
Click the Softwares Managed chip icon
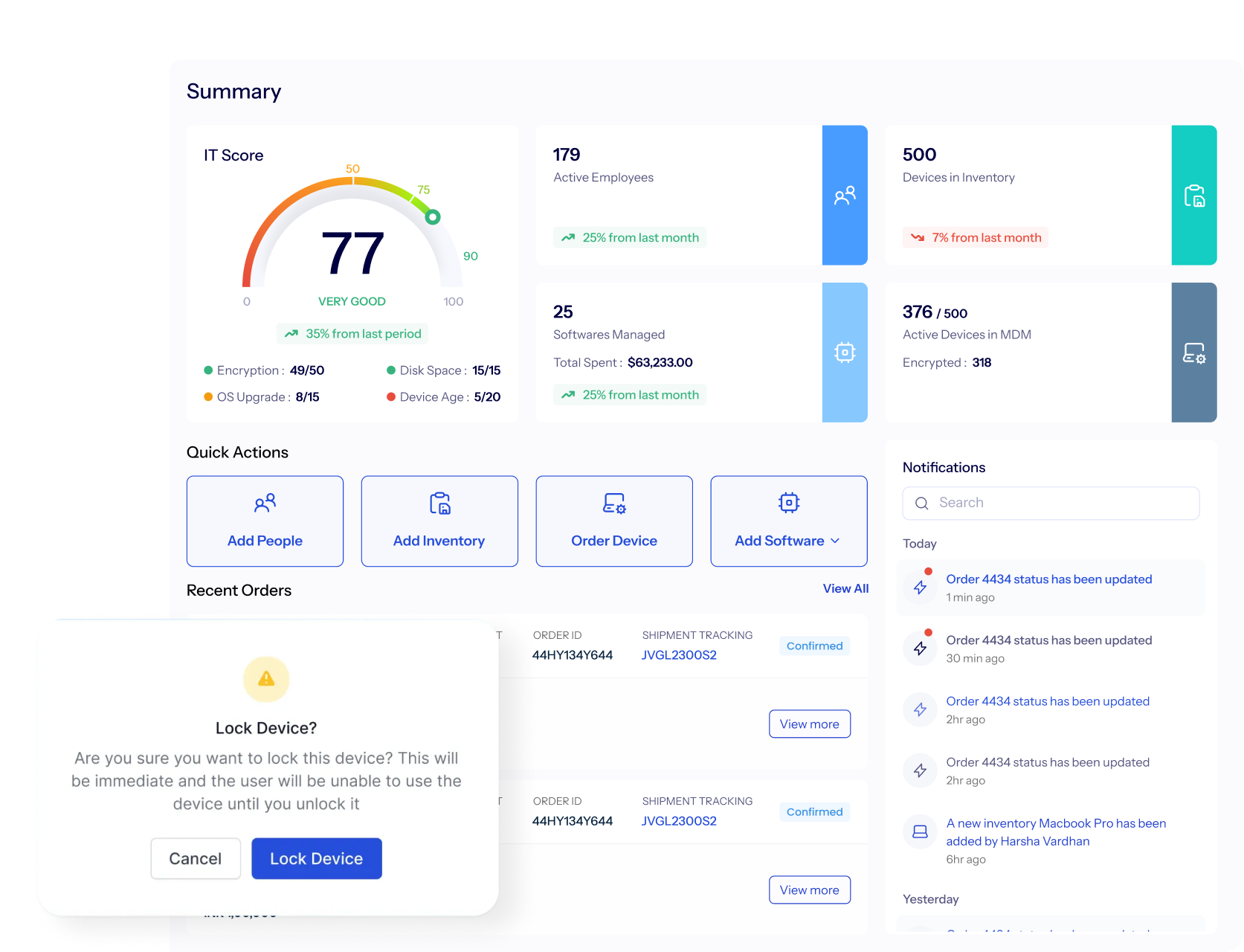click(845, 353)
